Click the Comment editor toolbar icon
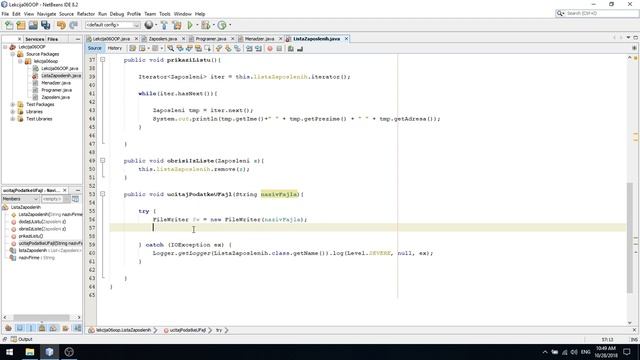This screenshot has height=360, width=640. (291, 49)
